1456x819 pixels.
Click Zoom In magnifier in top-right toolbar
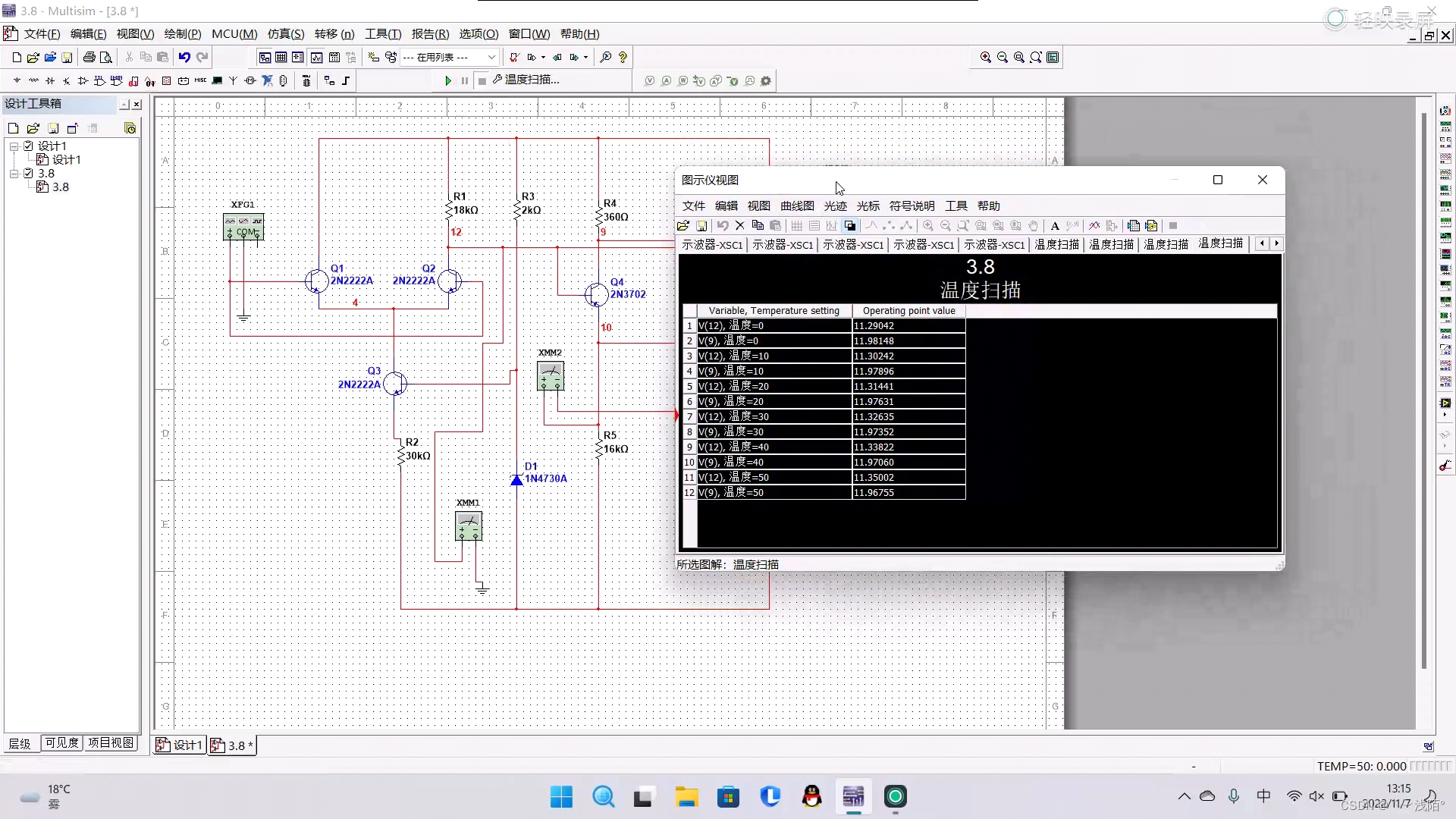pyautogui.click(x=985, y=58)
